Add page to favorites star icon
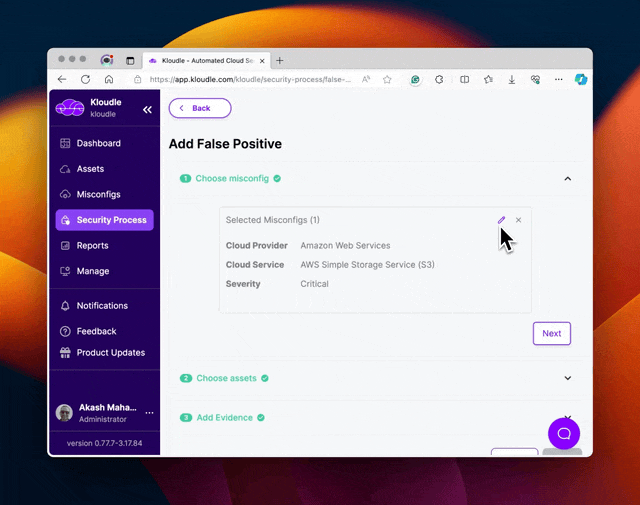 click(387, 80)
